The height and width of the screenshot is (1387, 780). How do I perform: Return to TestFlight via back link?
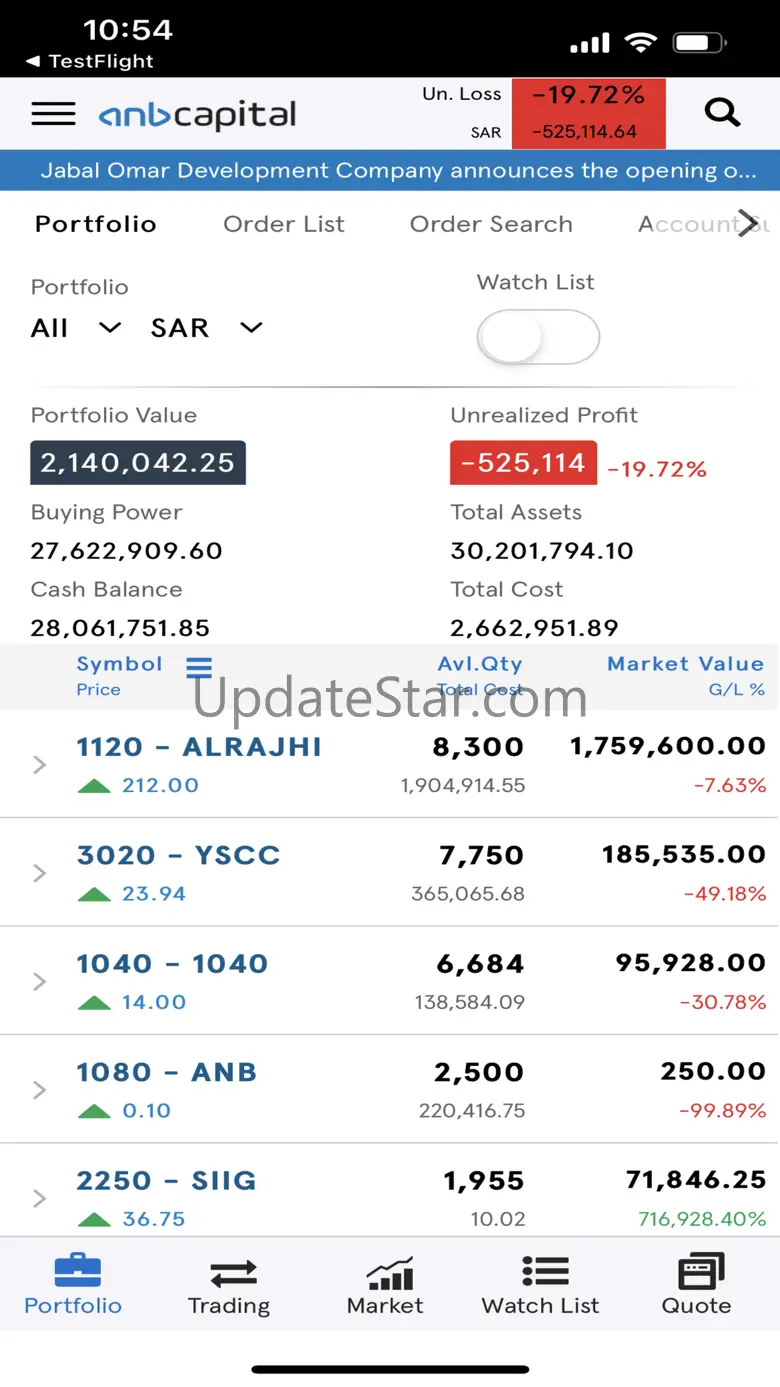pyautogui.click(x=89, y=61)
